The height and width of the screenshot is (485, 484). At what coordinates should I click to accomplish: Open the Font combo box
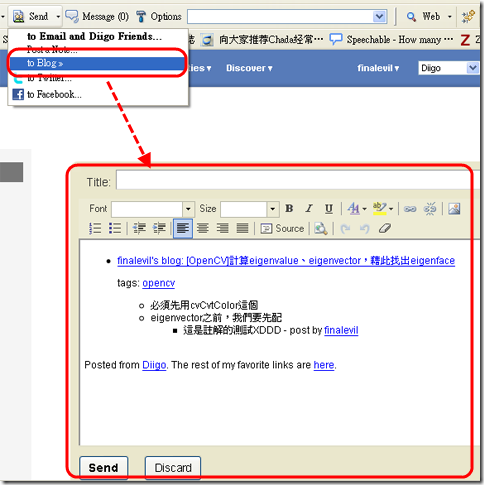tap(153, 209)
